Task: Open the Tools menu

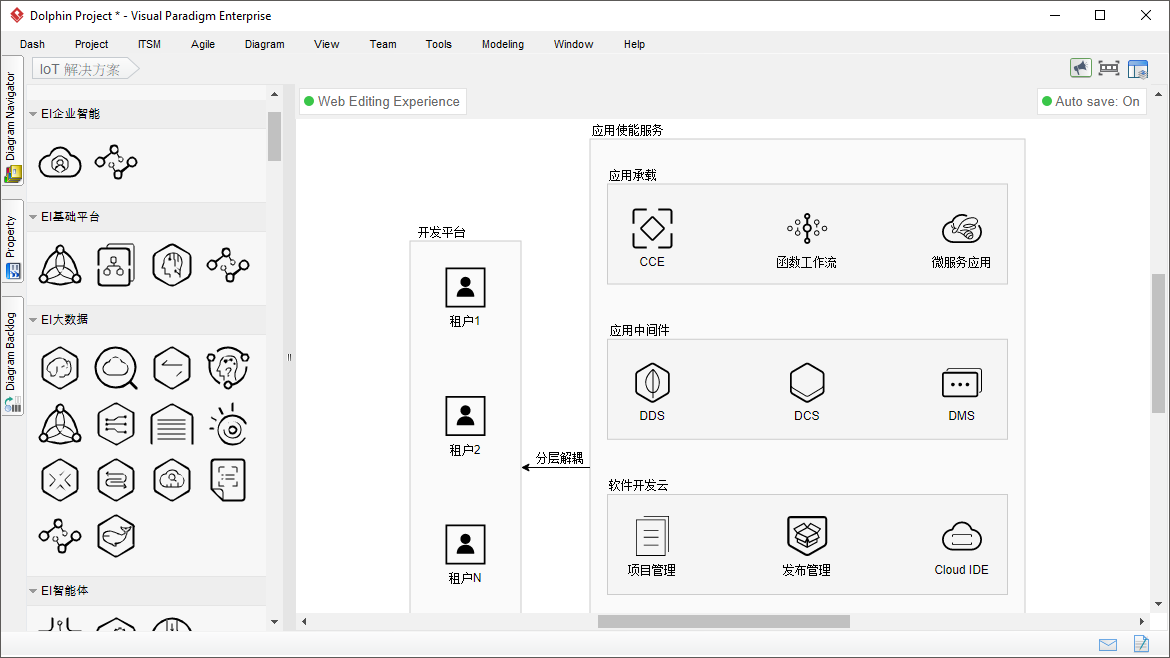Action: (439, 44)
